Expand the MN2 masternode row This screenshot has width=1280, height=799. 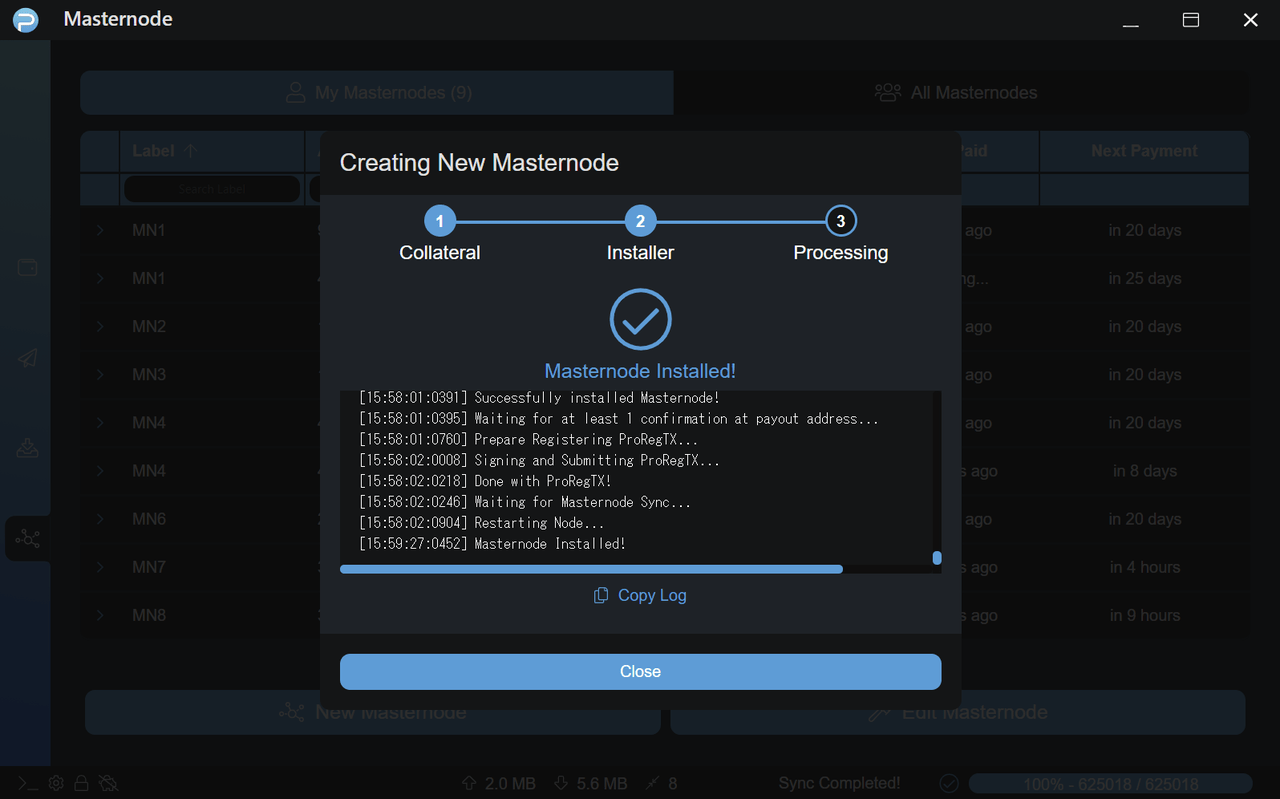point(100,327)
